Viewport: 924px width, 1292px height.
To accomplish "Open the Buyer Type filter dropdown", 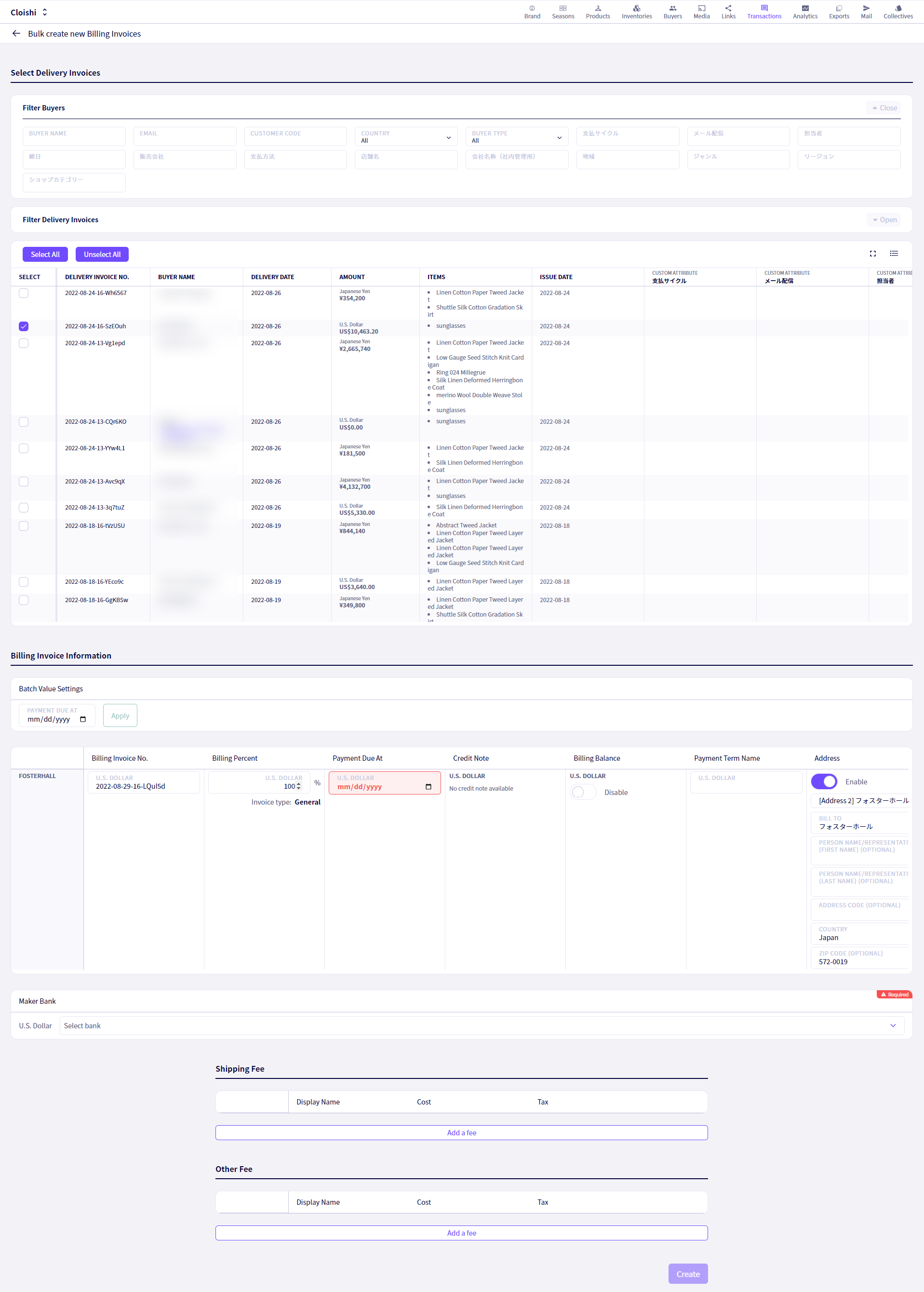I will (517, 136).
